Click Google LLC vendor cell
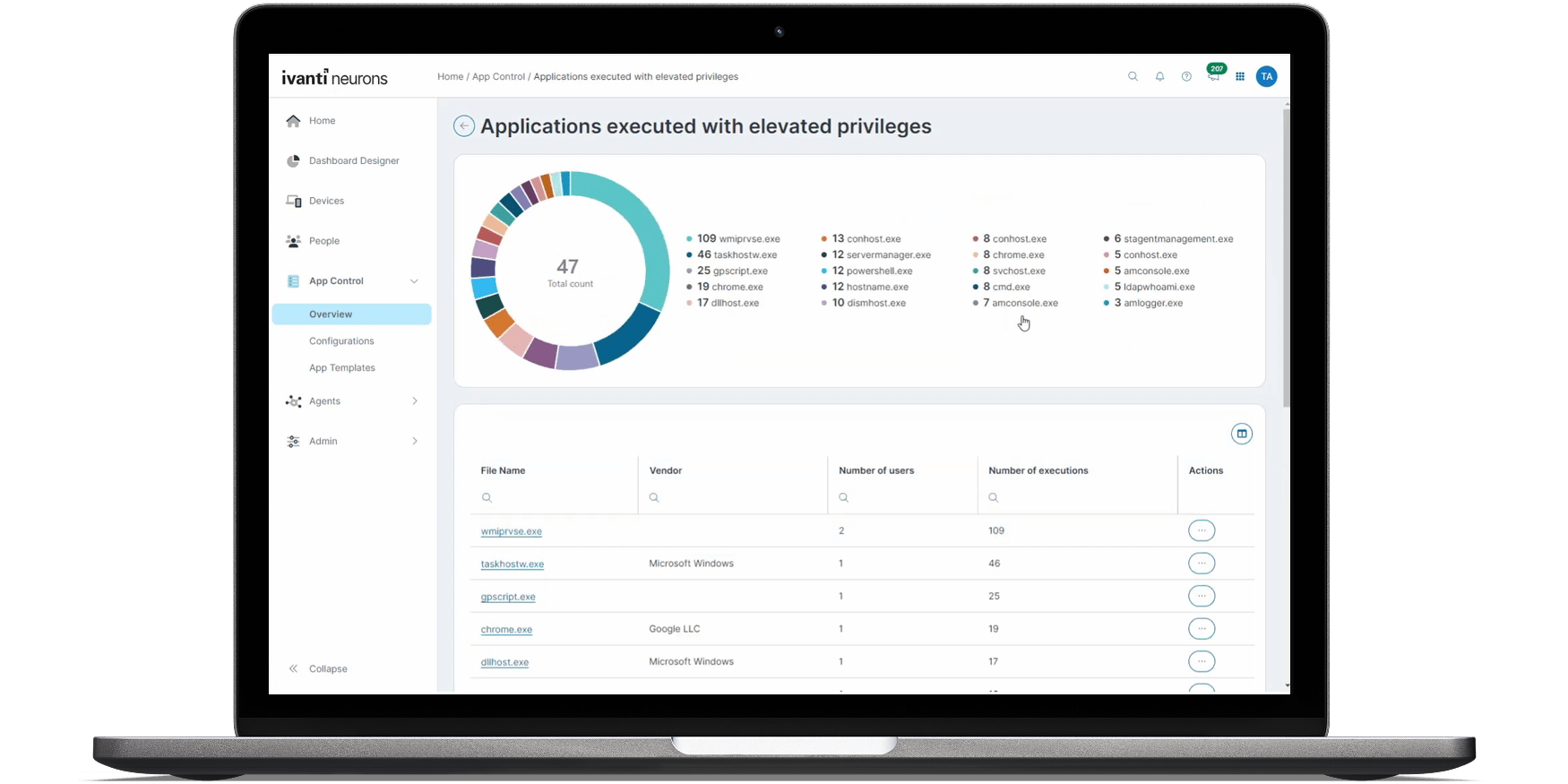1568x784 pixels. [675, 629]
